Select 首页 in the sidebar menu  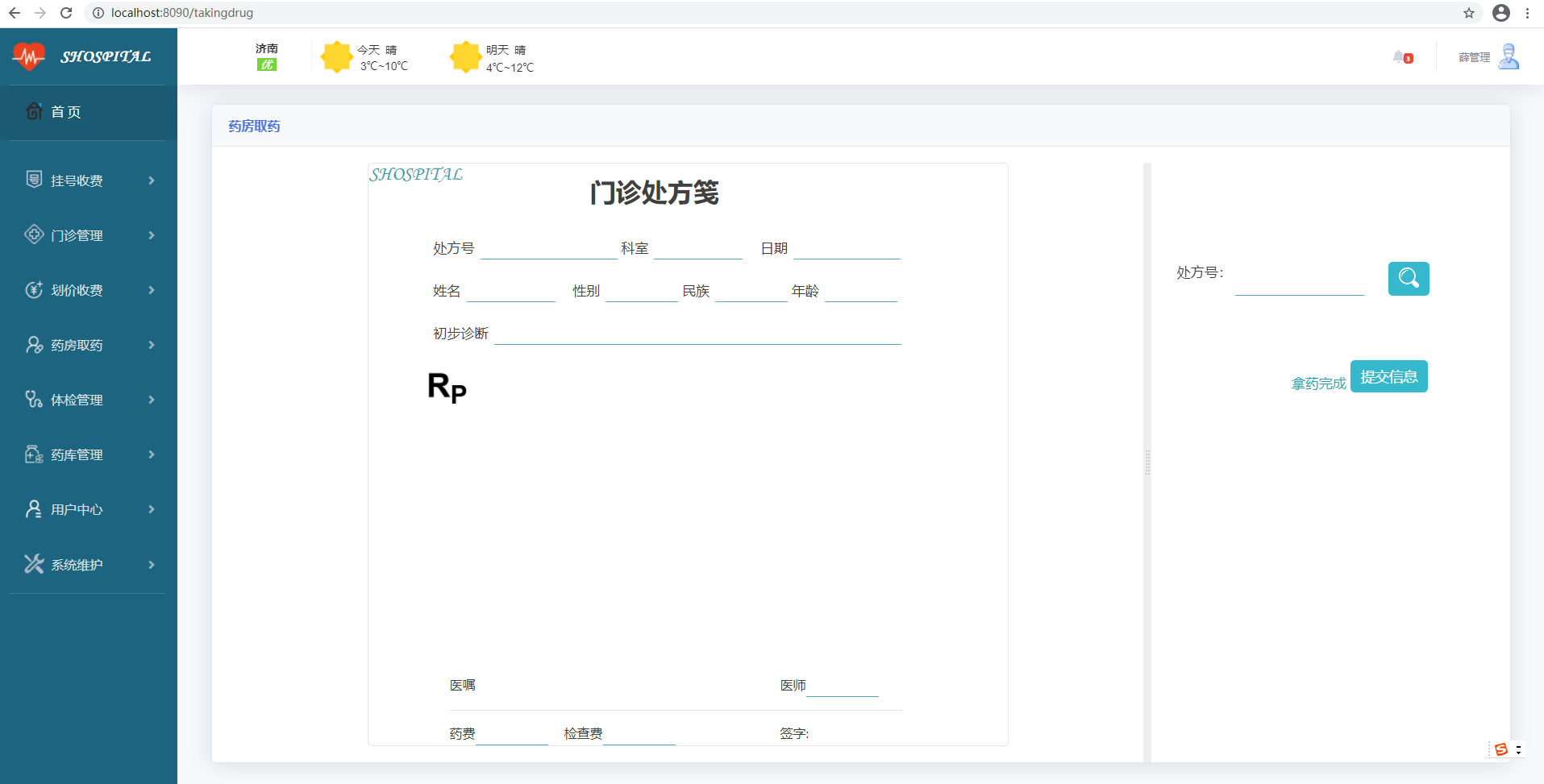(65, 111)
